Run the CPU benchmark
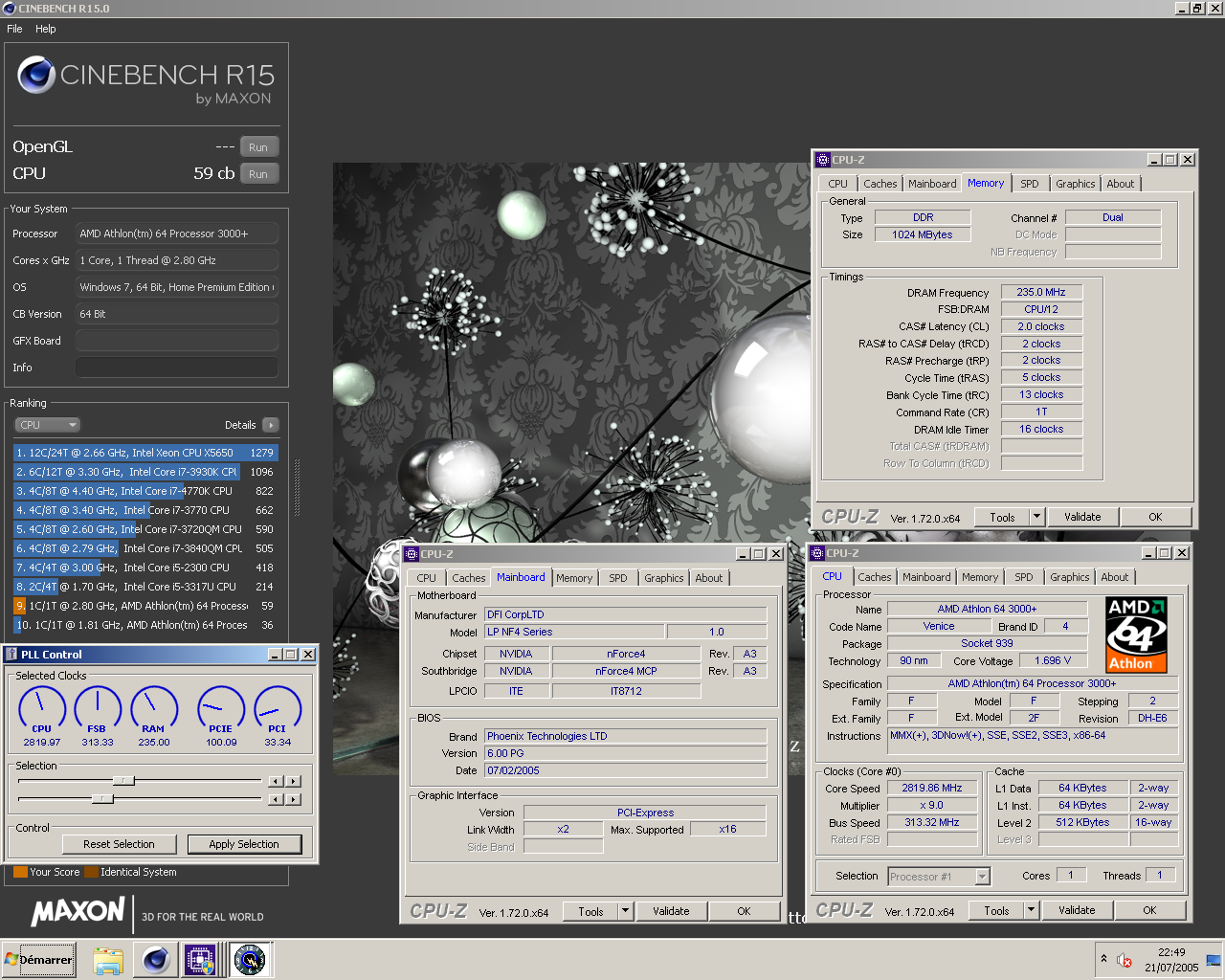 coord(258,174)
